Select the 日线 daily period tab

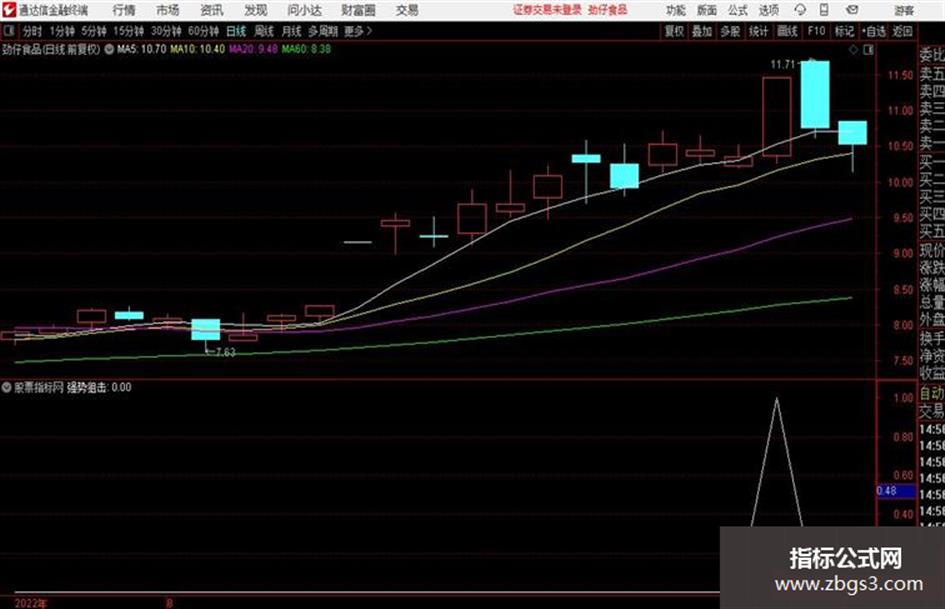236,31
